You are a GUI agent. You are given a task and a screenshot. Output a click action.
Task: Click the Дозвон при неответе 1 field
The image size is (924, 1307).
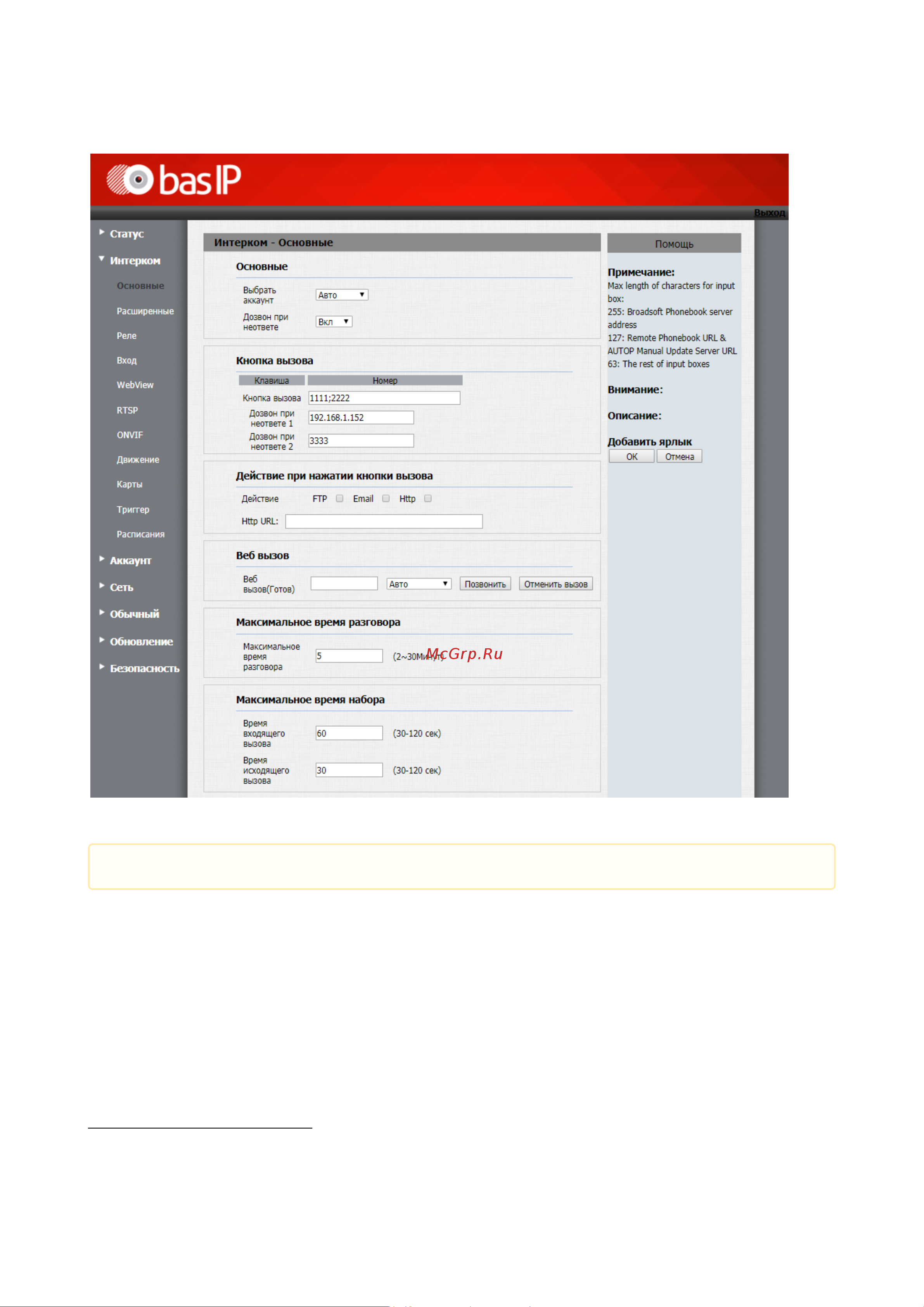[361, 417]
